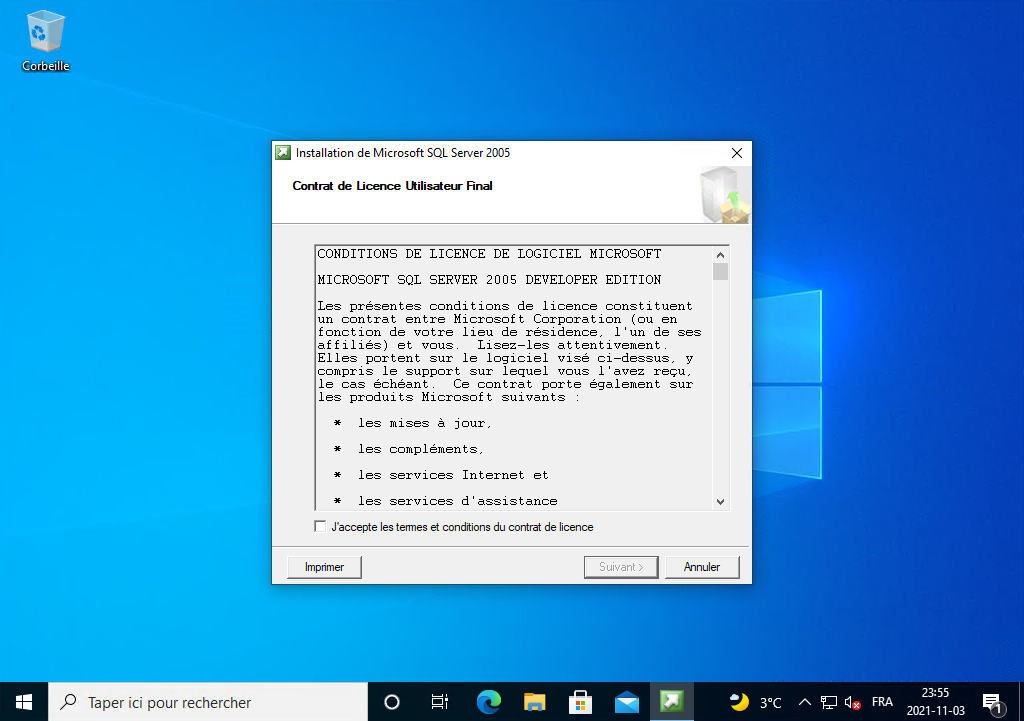The image size is (1024, 721).
Task: Open the Mail app from the taskbar
Action: [627, 702]
